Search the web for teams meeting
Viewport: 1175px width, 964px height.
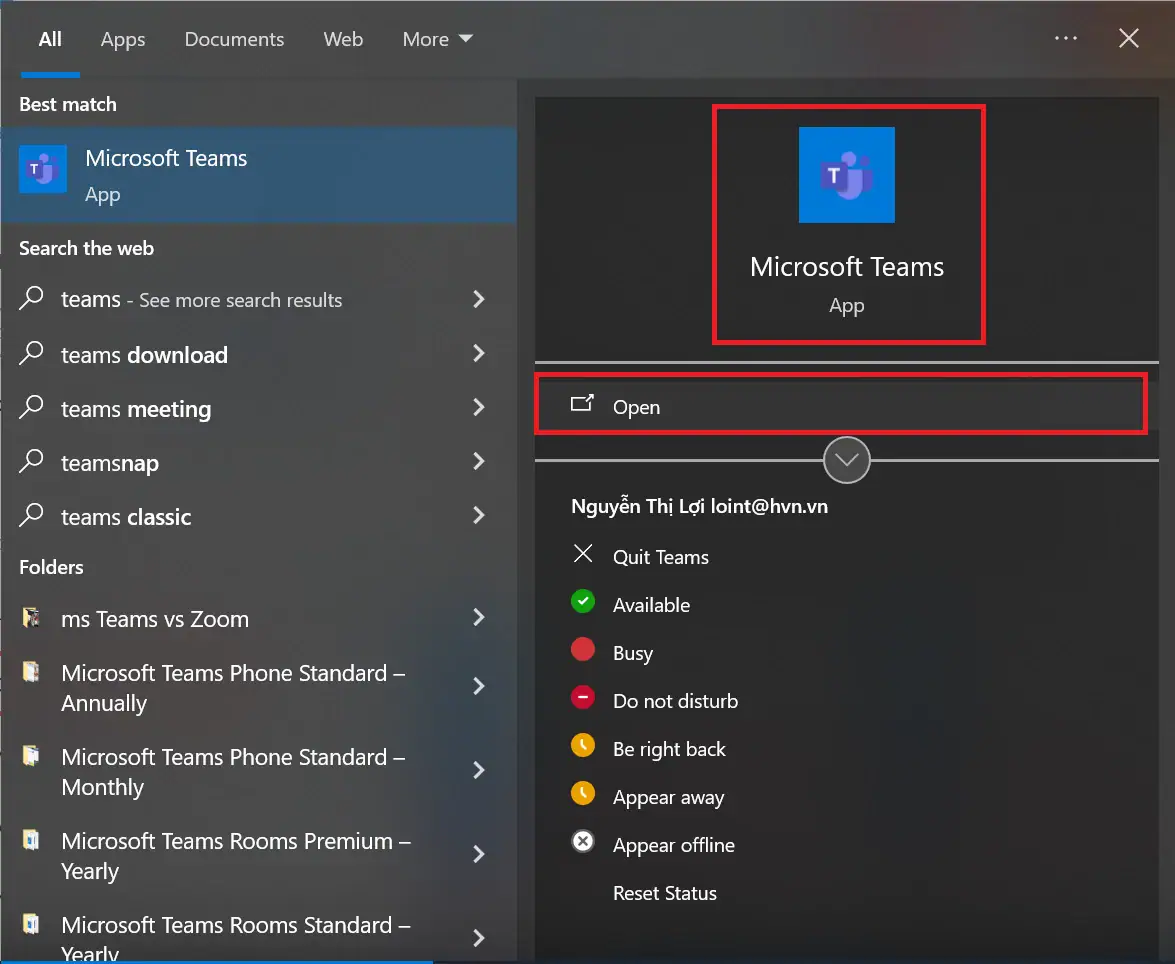coord(136,409)
